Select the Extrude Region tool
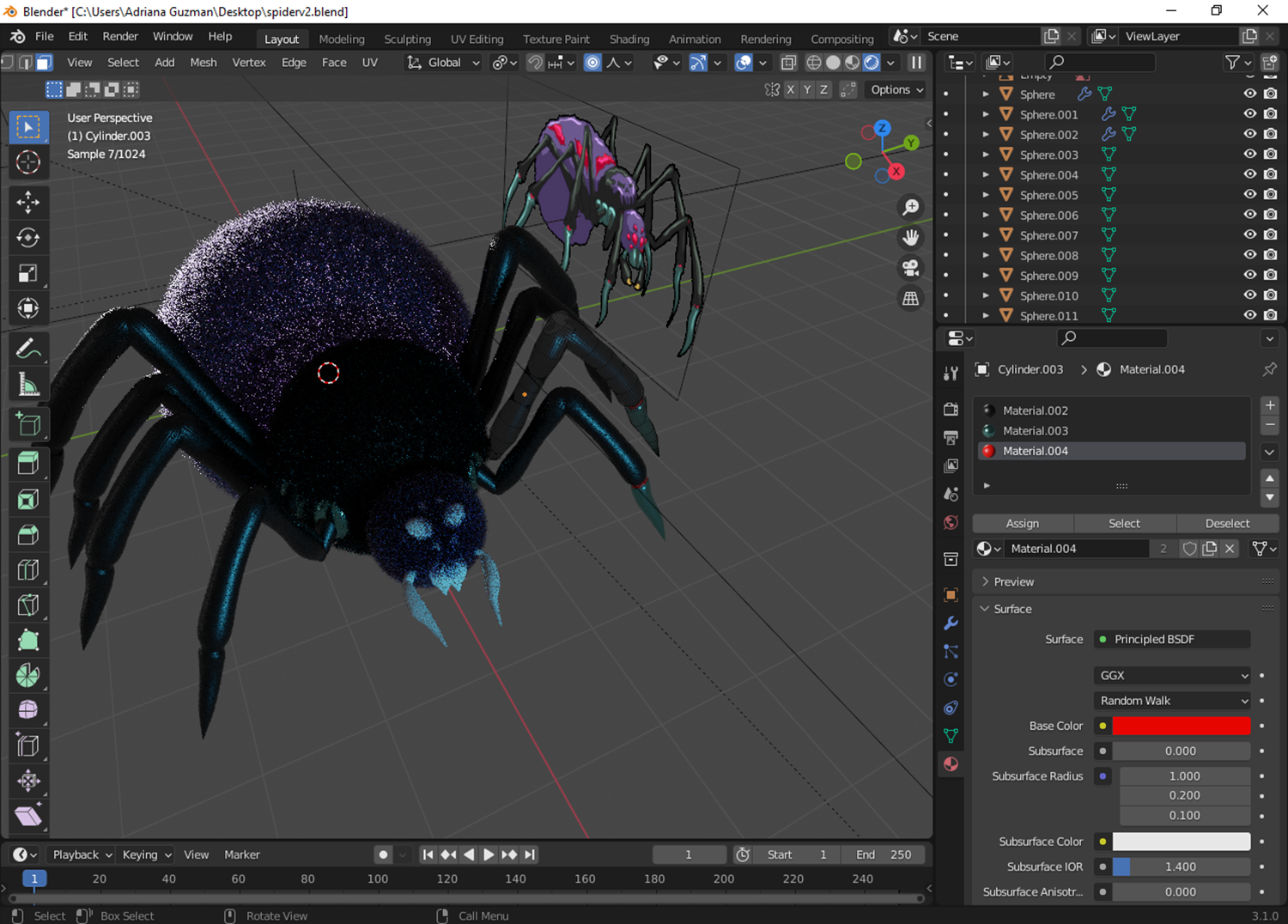Viewport: 1288px width, 924px height. click(x=27, y=464)
